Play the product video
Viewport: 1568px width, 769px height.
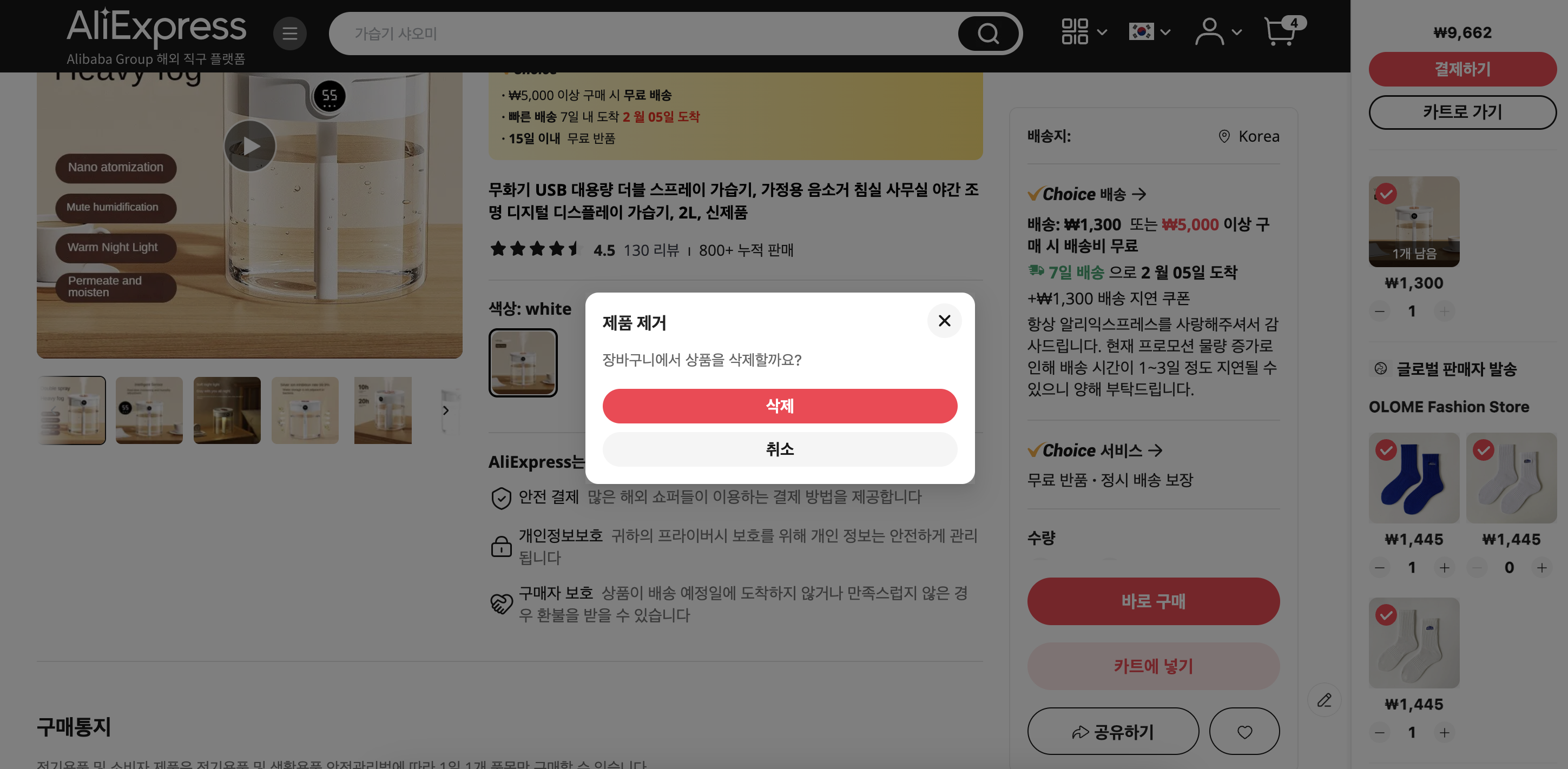(250, 146)
